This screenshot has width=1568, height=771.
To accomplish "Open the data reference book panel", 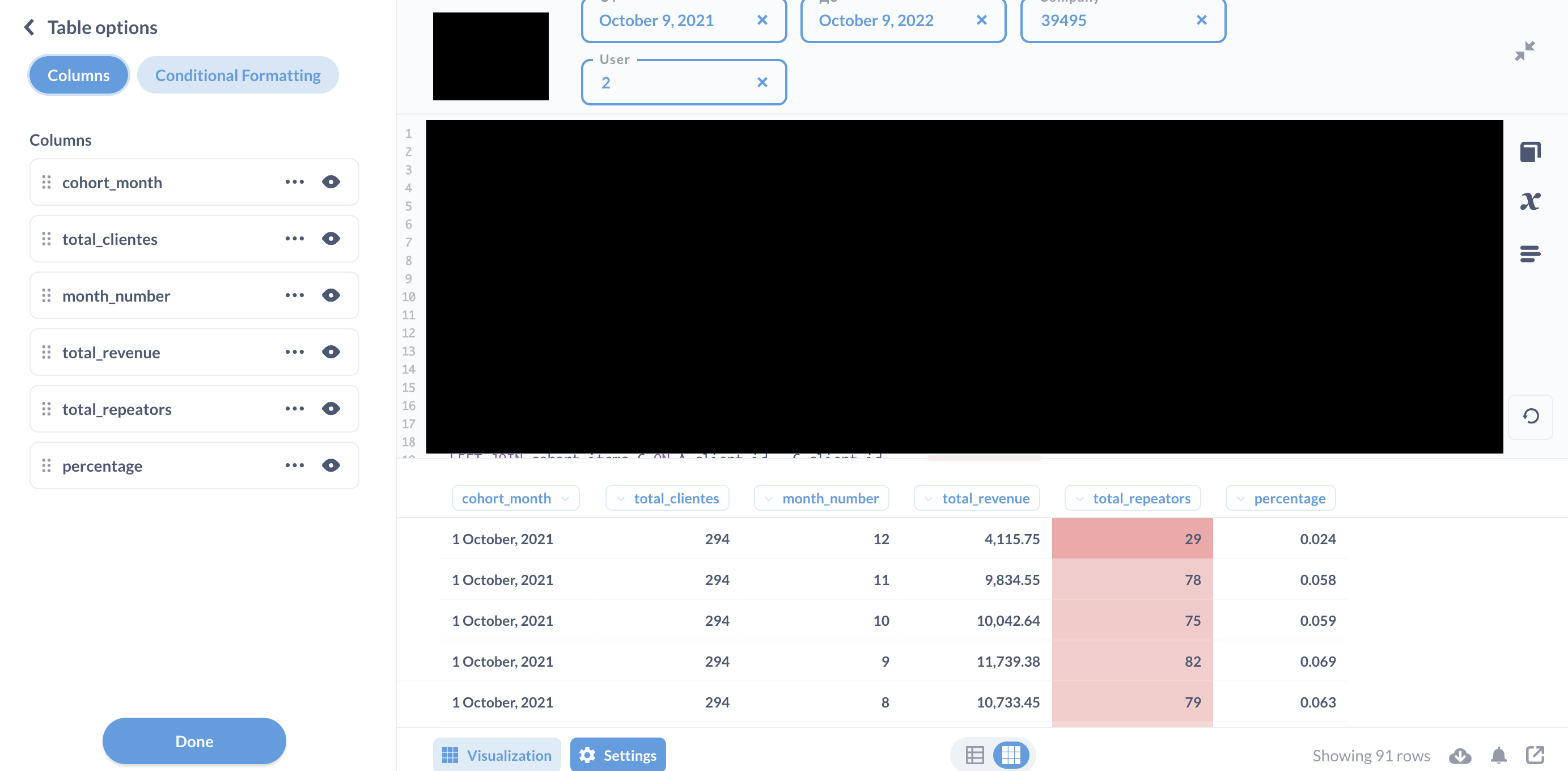I will tap(1530, 151).
